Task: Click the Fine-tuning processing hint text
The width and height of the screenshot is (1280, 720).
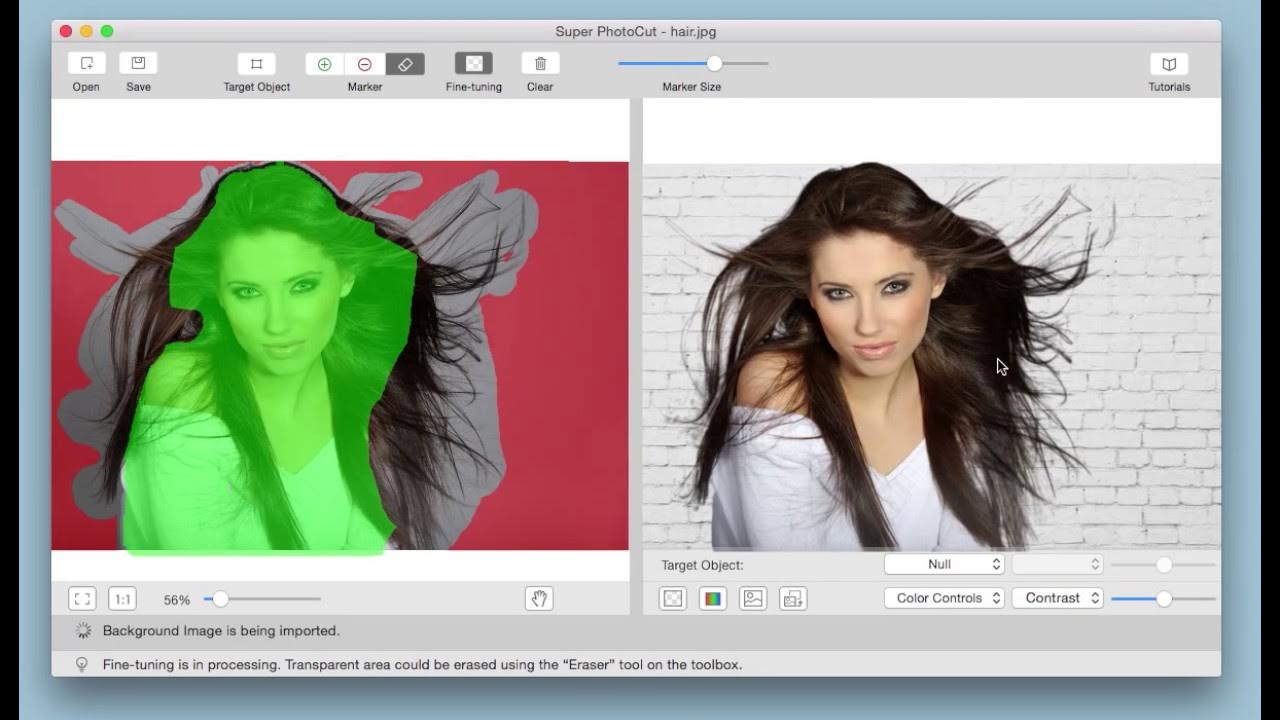Action: click(422, 664)
